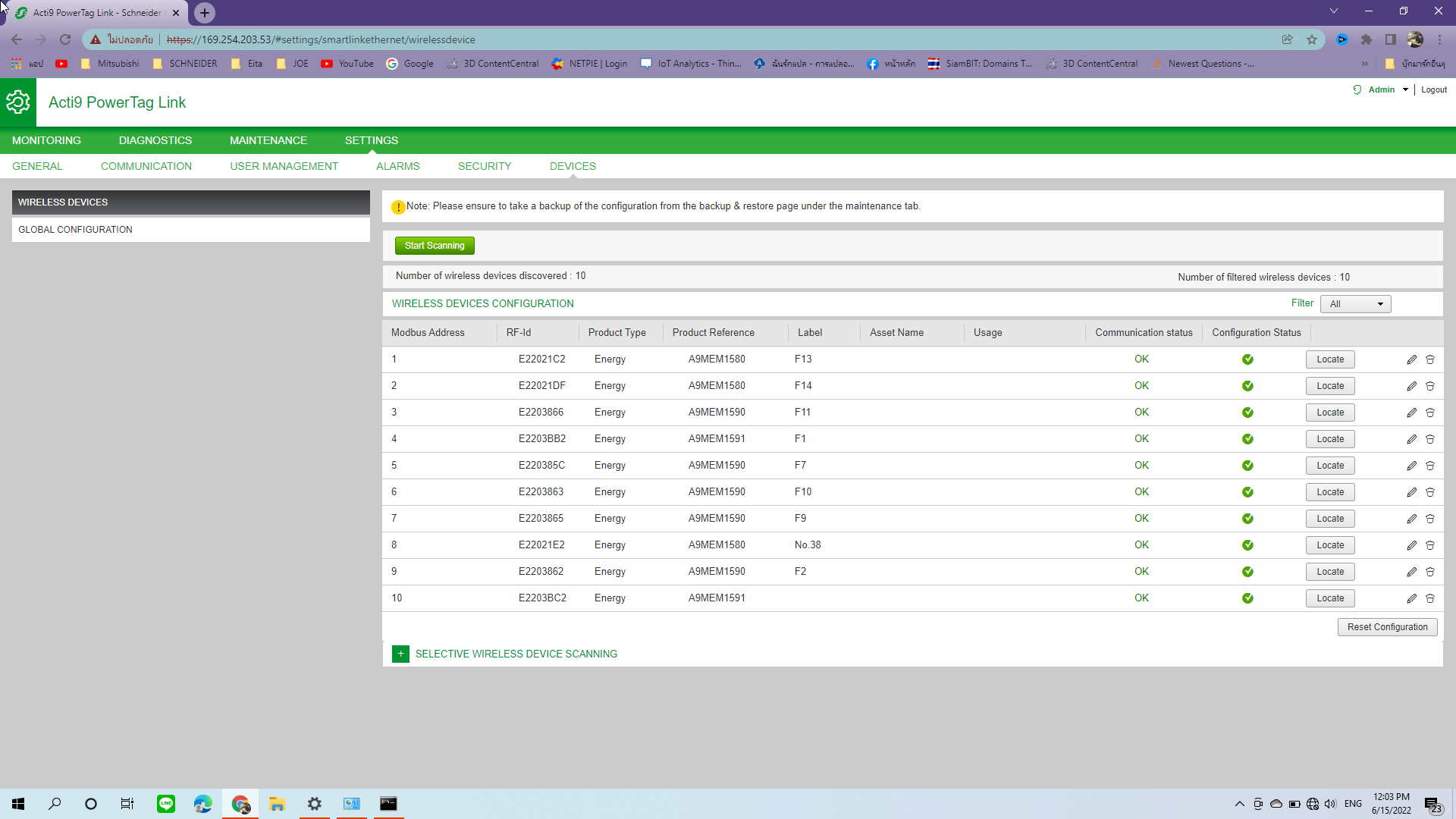Image resolution: width=1456 pixels, height=819 pixels.
Task: Select Wireless Devices sidebar item
Action: point(191,202)
